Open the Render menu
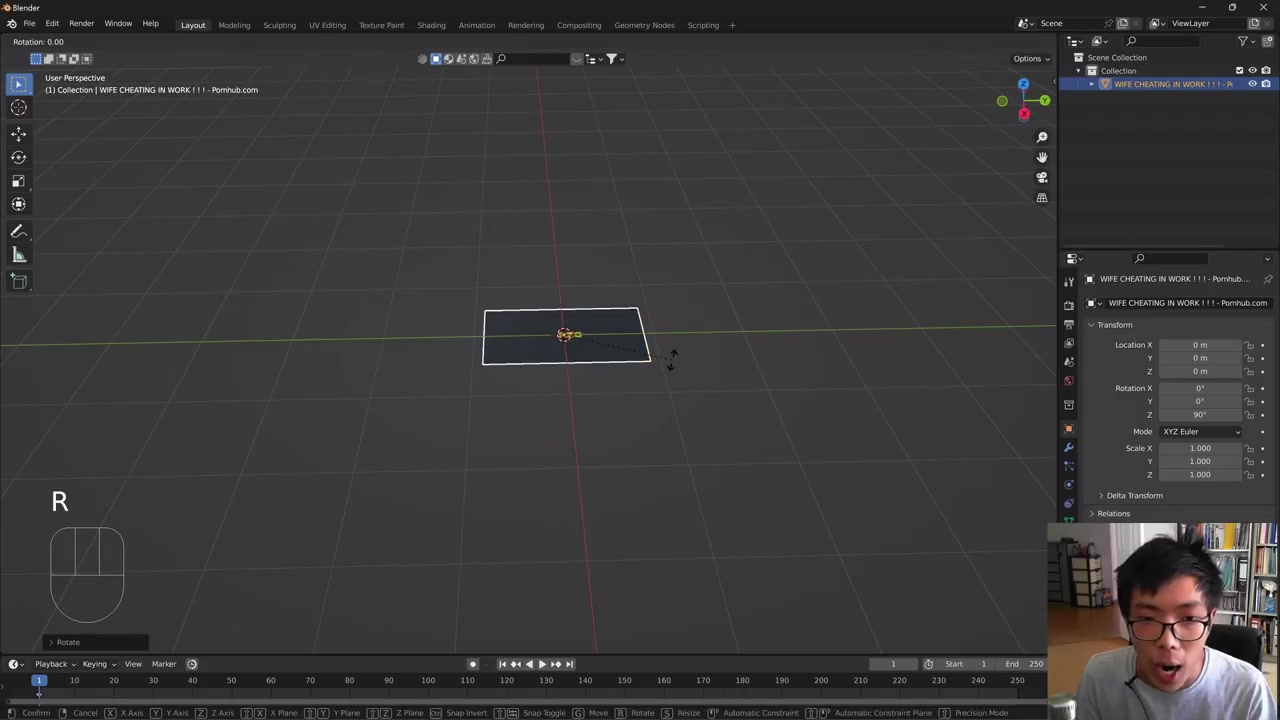This screenshot has height=720, width=1280. 81,24
